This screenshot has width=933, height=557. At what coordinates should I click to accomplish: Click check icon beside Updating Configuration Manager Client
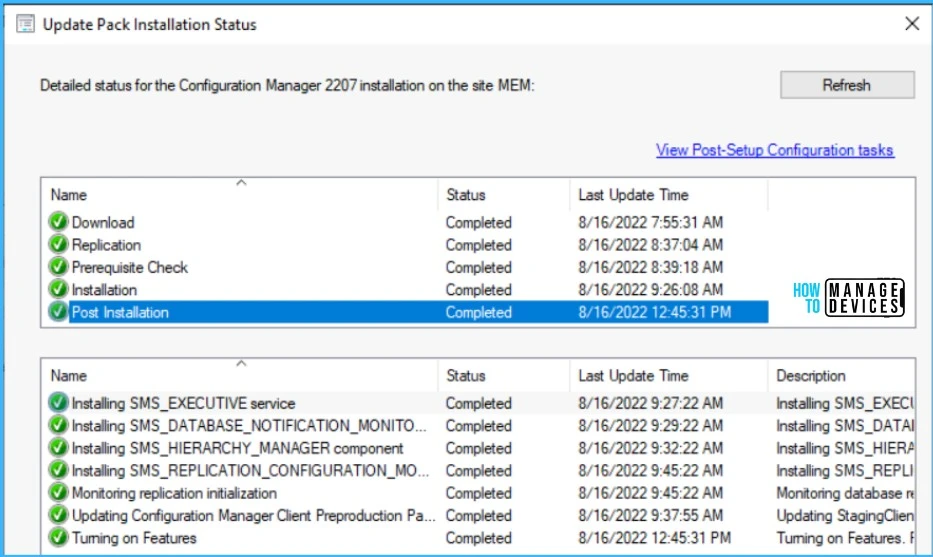point(58,515)
